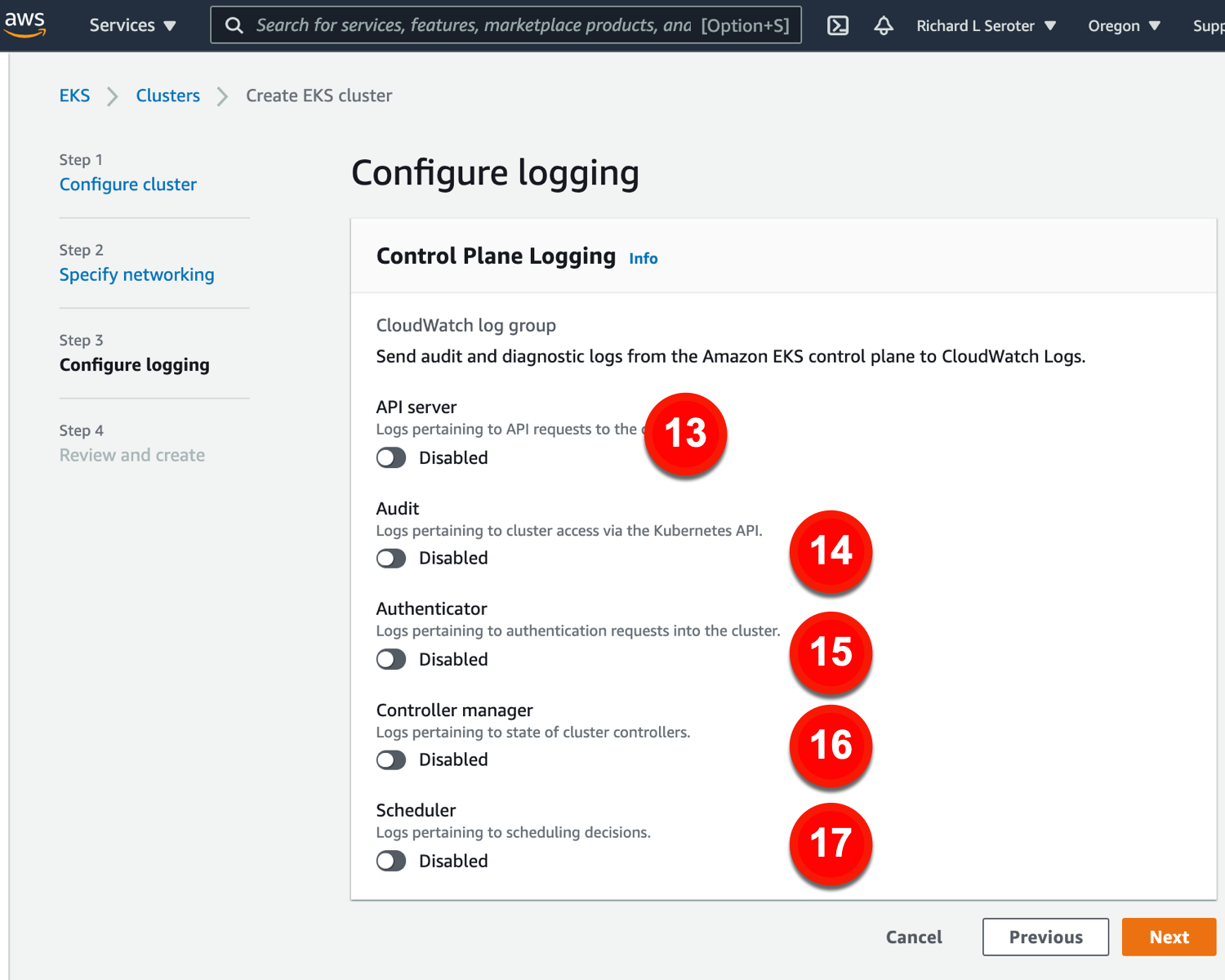Focus the AWS services search field
The image size is (1225, 980).
pyautogui.click(x=474, y=25)
